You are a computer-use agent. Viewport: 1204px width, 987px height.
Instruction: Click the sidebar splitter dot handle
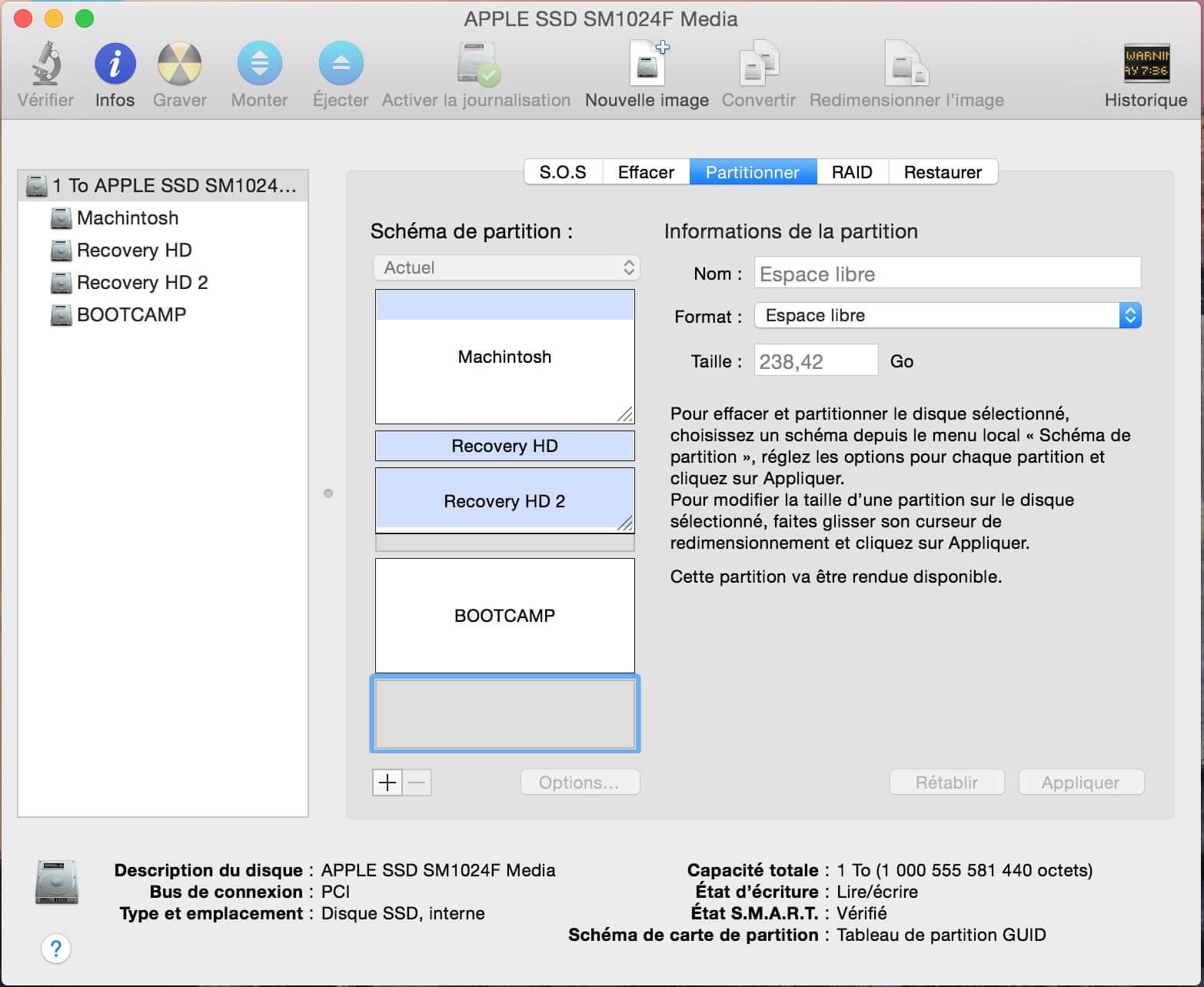[x=328, y=493]
